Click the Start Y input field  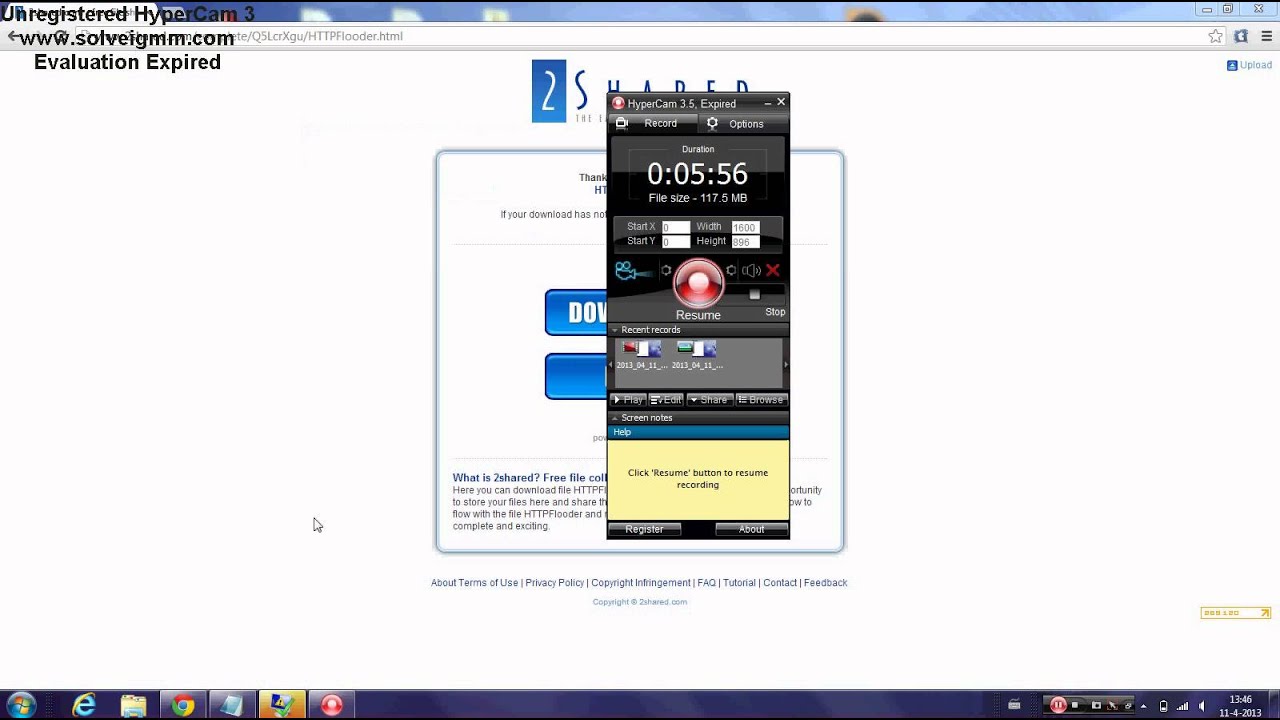(676, 242)
